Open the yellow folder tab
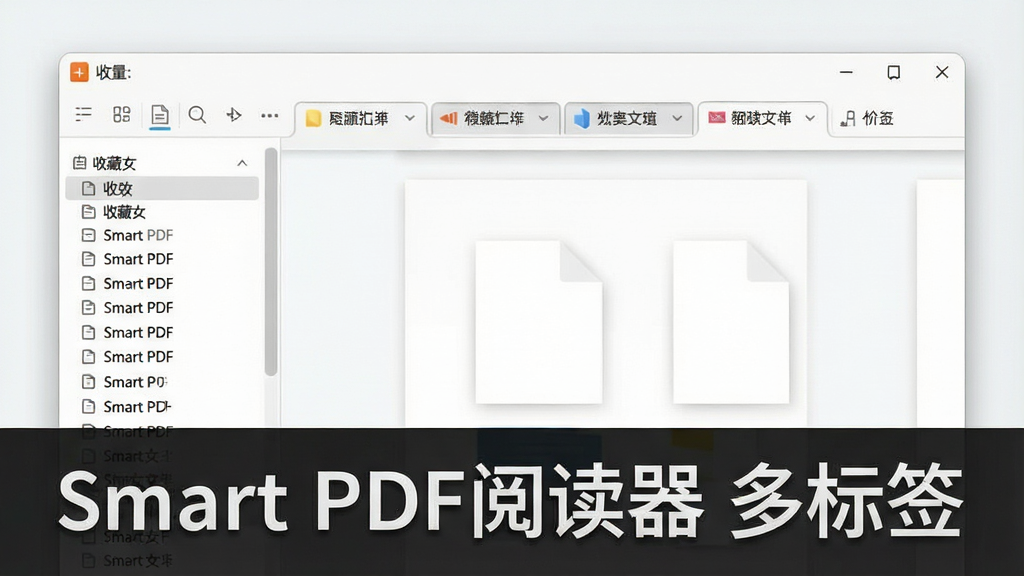This screenshot has width=1024, height=576. (361, 119)
